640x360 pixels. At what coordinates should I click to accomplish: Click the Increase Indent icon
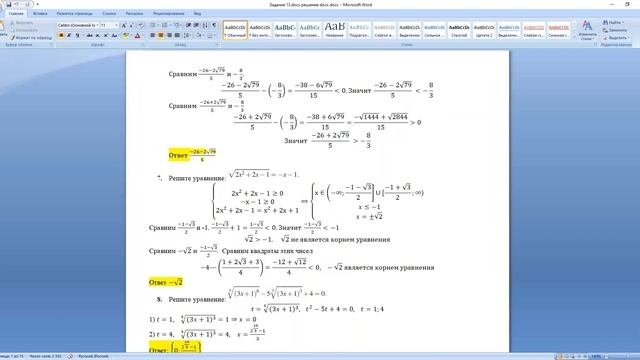click(196, 25)
